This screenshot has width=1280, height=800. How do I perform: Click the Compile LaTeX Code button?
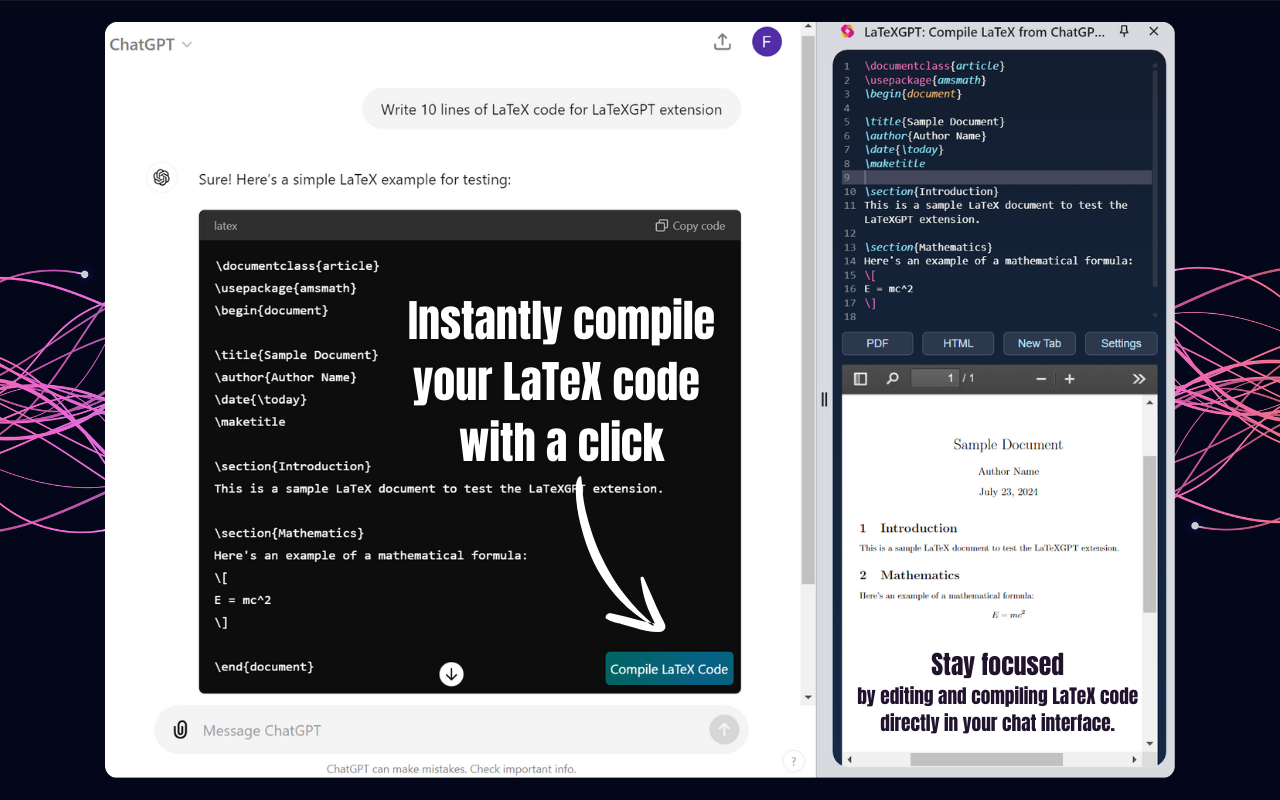669,669
